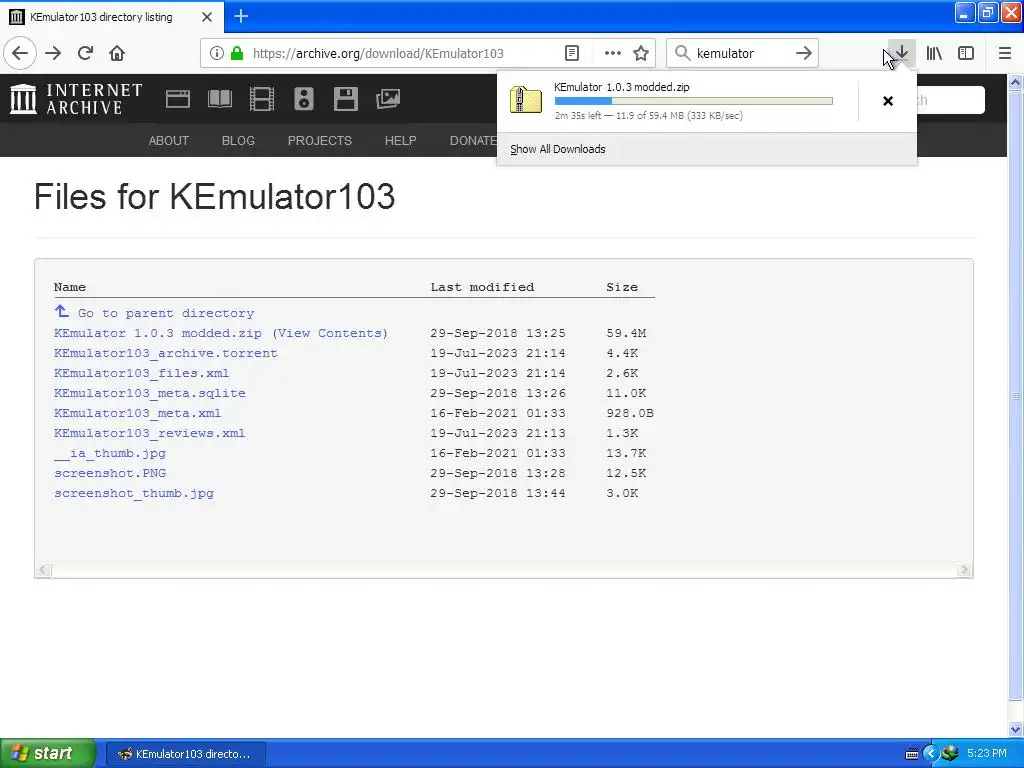Screen dimensions: 1024x768
Task: Browse the Video film strip icon
Action: tap(262, 99)
